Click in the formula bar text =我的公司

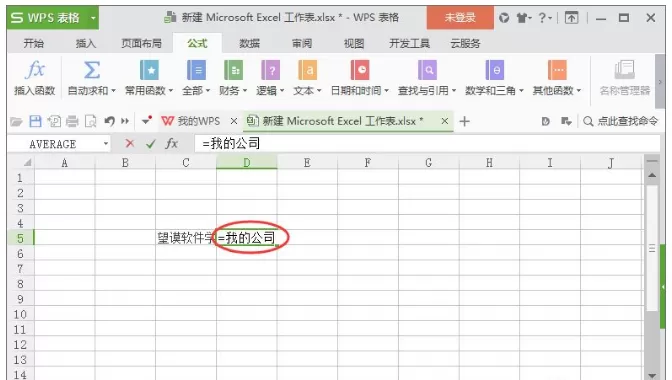pyautogui.click(x=231, y=144)
